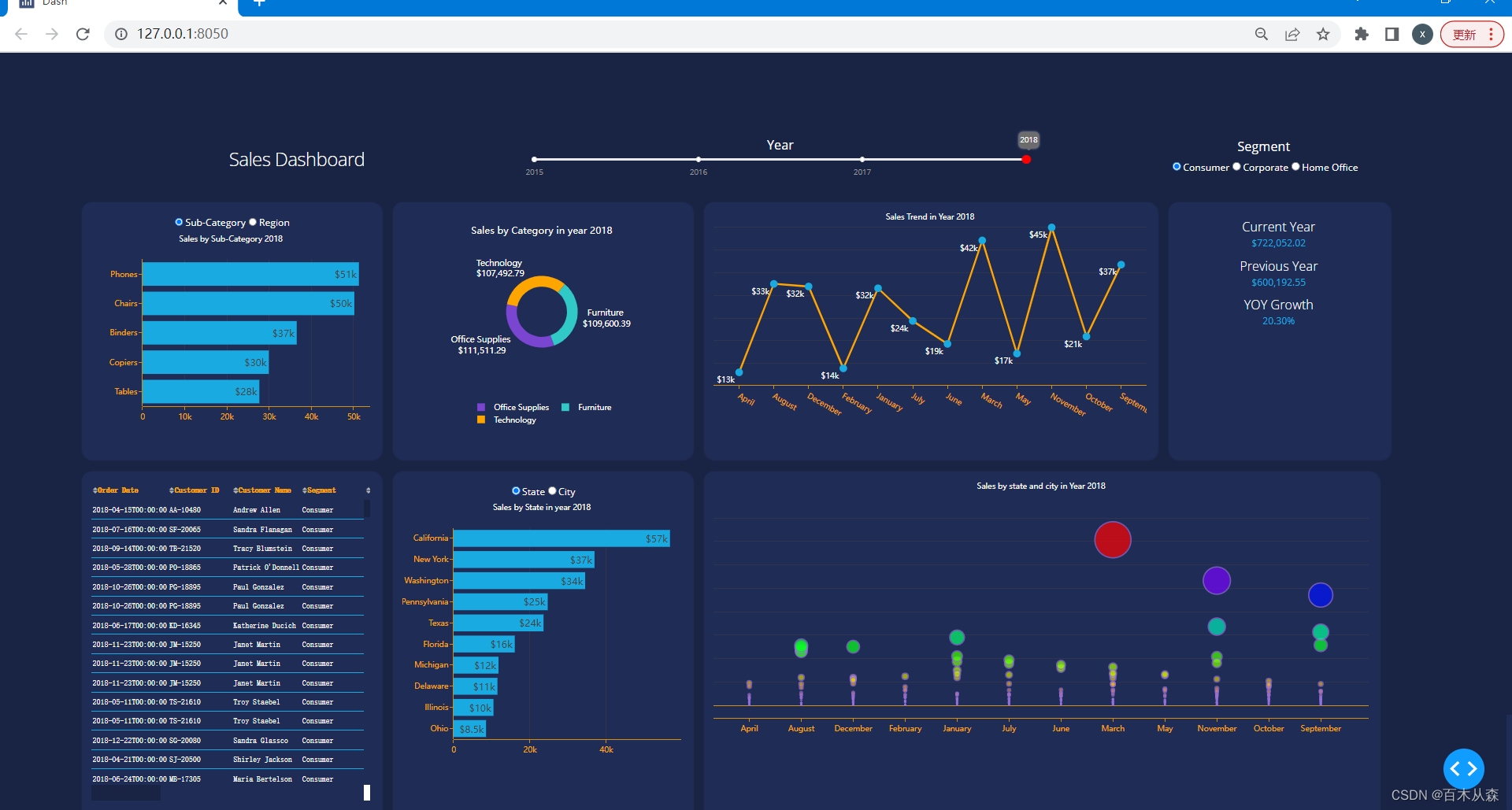Click the Previous Year value $600,192.55
The width and height of the screenshot is (1512, 810).
[x=1278, y=283]
